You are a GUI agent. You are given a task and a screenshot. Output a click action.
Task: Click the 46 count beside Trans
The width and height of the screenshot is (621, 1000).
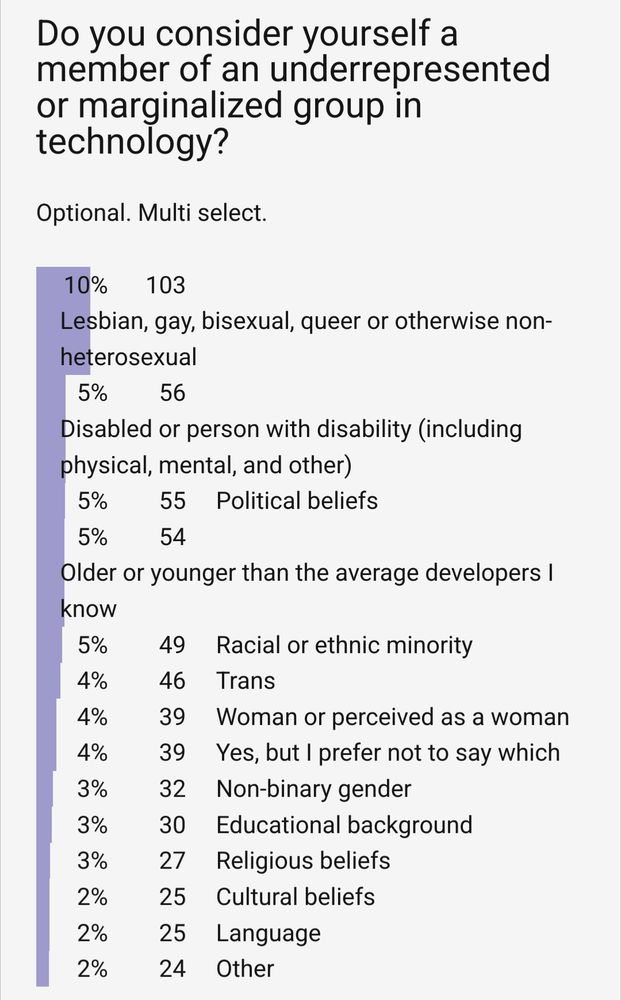(172, 681)
